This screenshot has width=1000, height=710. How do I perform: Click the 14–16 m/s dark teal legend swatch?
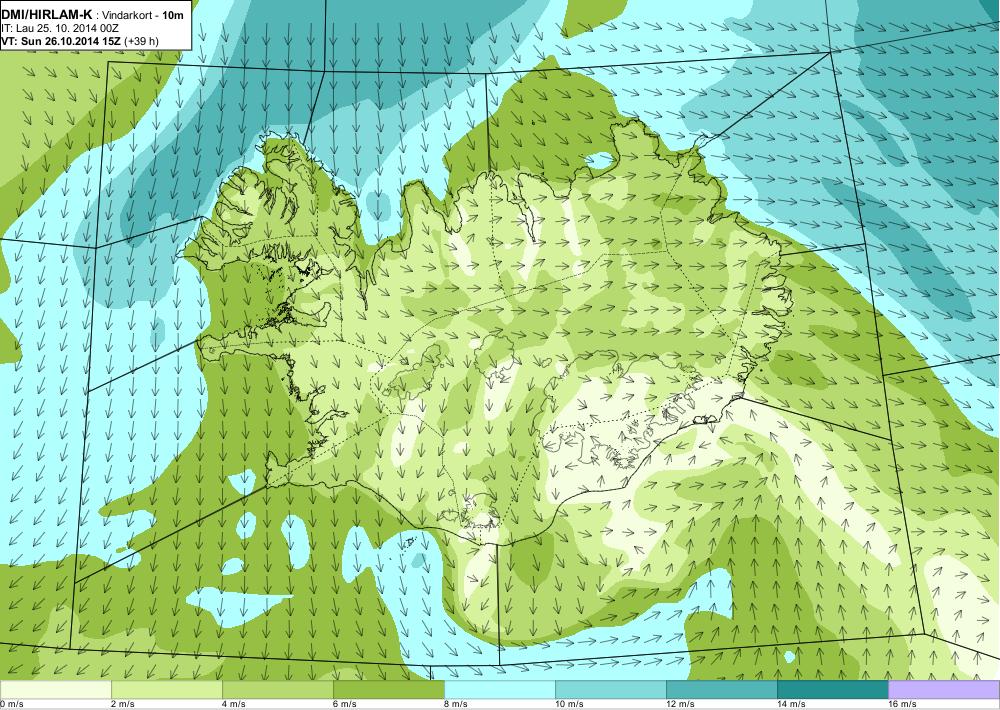tap(833, 690)
